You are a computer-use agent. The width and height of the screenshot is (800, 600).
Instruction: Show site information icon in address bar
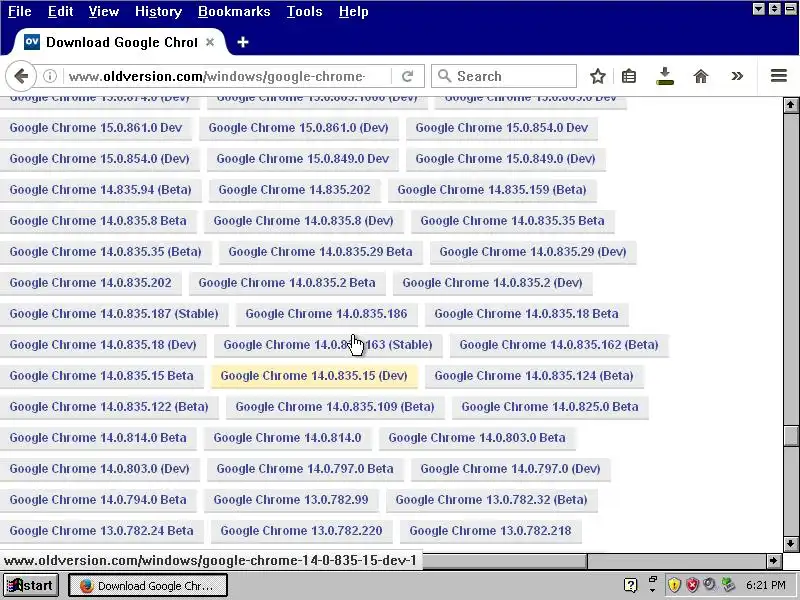coord(49,76)
